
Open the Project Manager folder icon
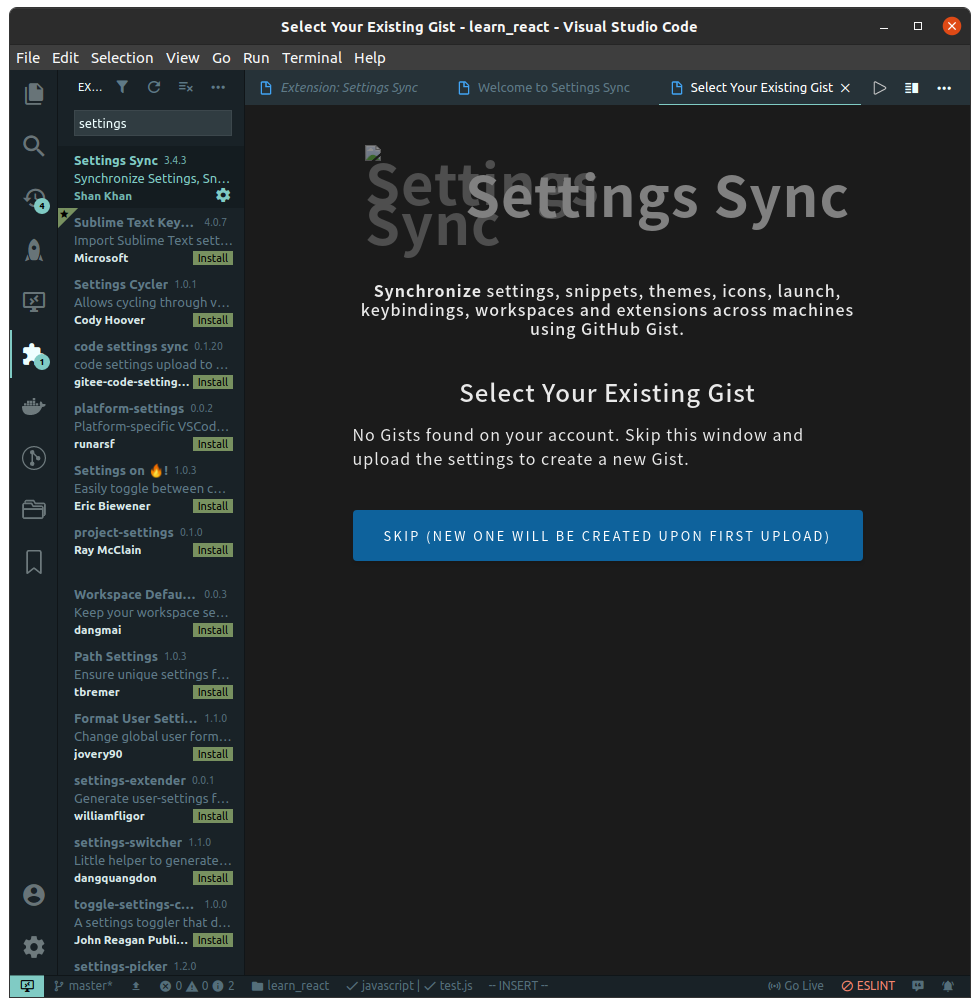tap(33, 510)
